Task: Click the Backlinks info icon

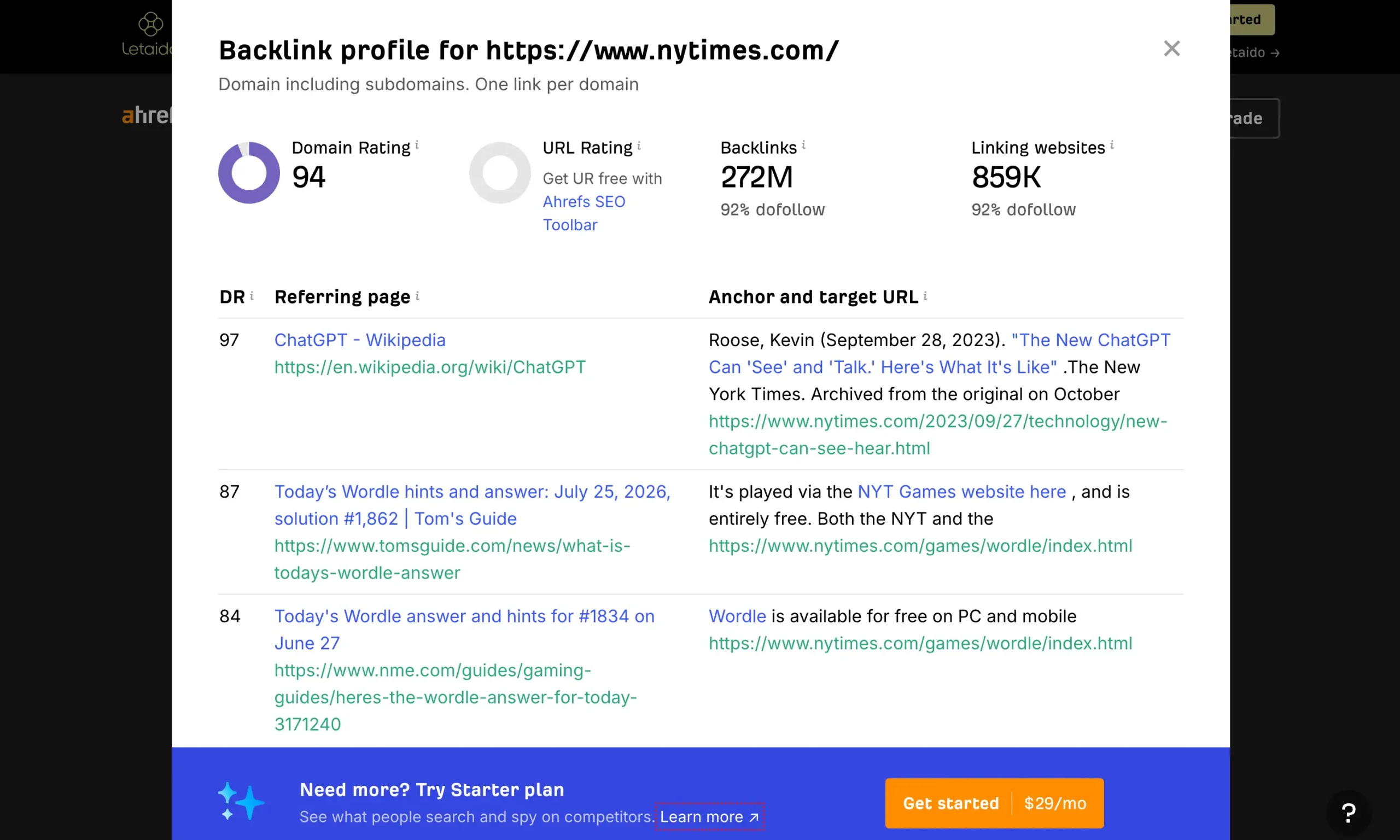Action: (x=803, y=145)
